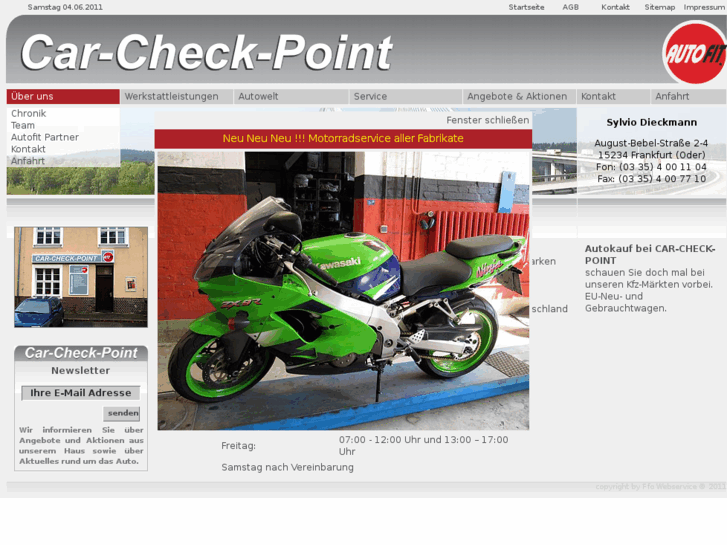
Task: Open the Service menu item
Action: click(406, 96)
